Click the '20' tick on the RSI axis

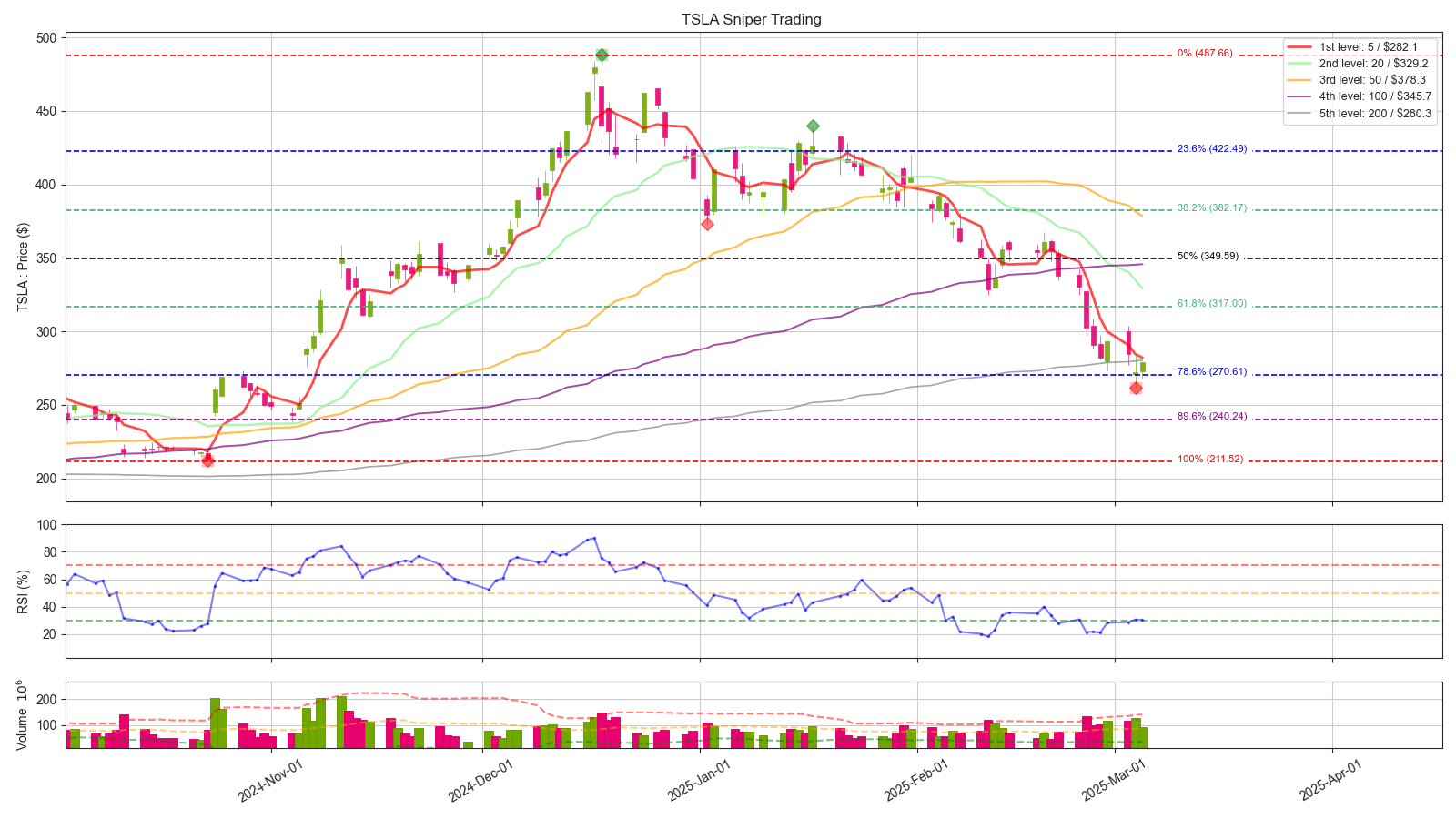point(50,634)
